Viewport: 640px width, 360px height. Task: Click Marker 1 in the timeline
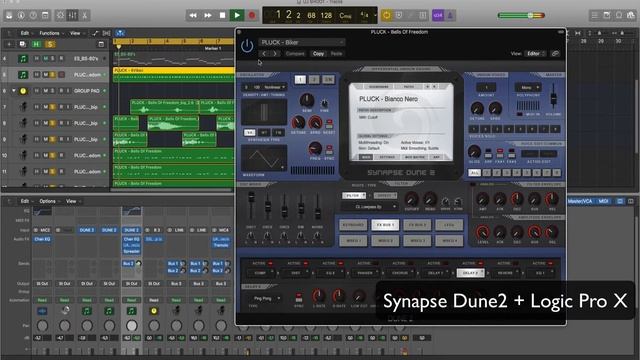[x=213, y=49]
